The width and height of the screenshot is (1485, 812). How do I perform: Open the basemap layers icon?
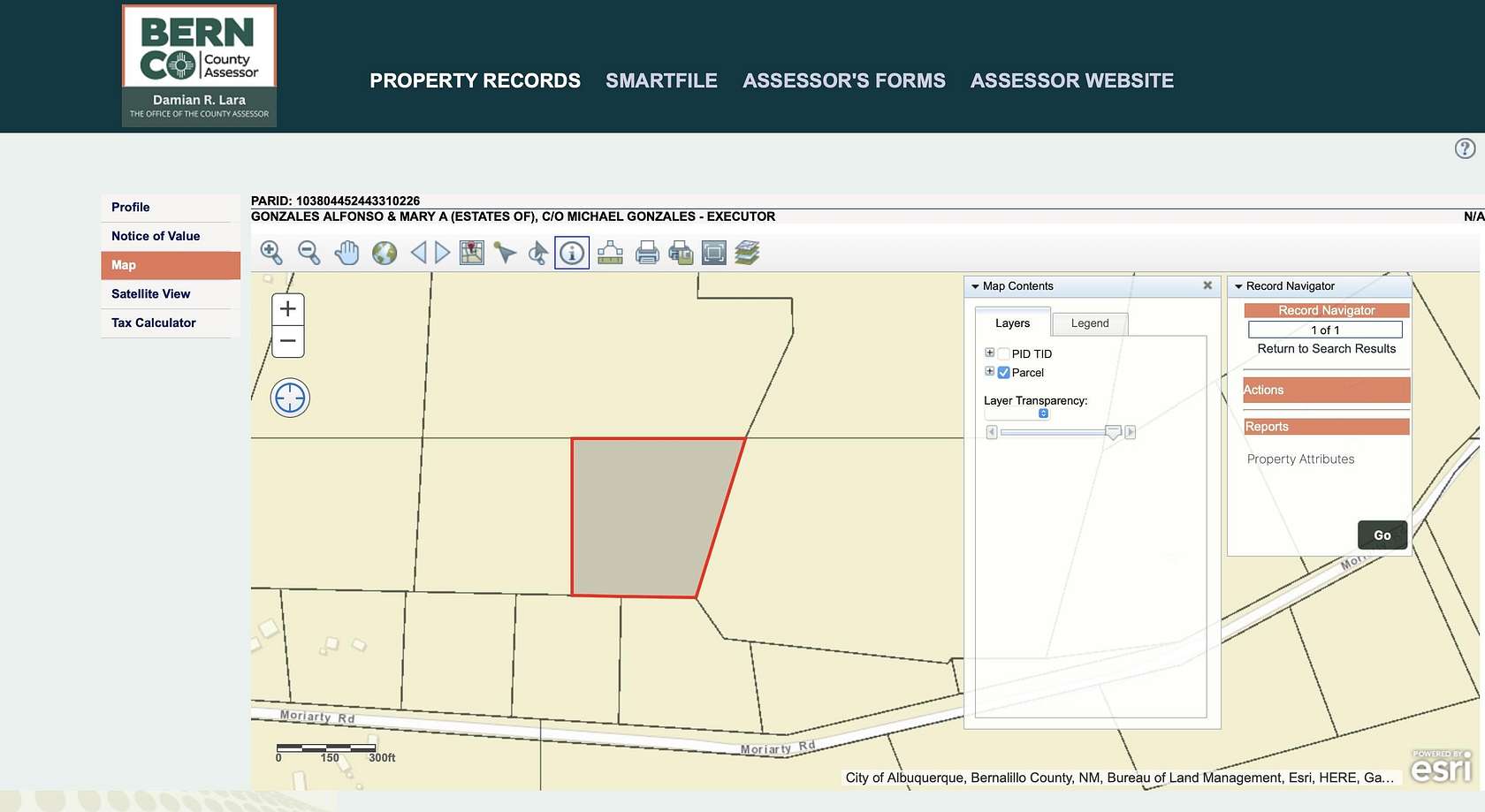pyautogui.click(x=747, y=252)
